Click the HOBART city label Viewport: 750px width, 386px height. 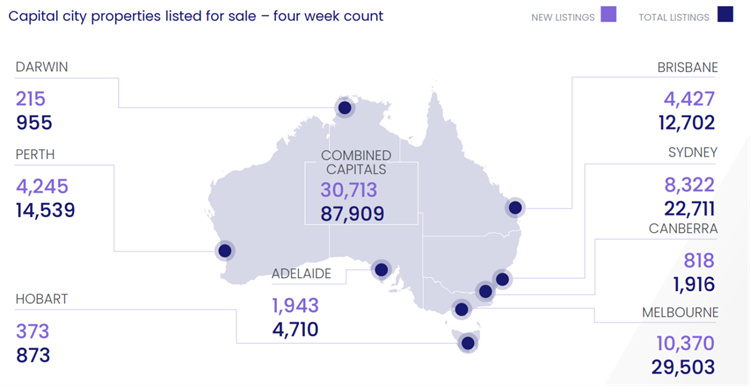[x=42, y=299]
